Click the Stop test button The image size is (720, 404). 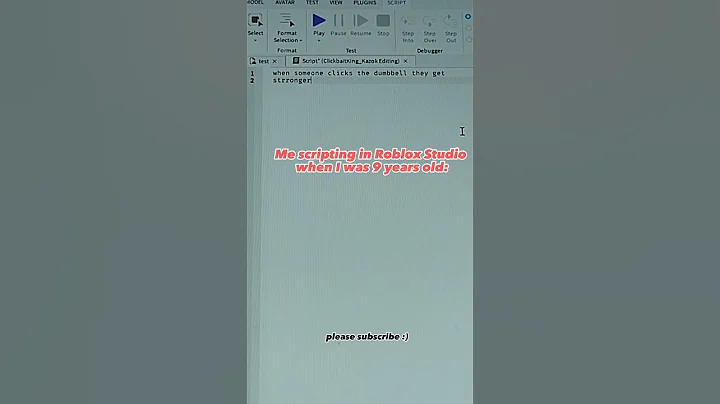[x=383, y=21]
